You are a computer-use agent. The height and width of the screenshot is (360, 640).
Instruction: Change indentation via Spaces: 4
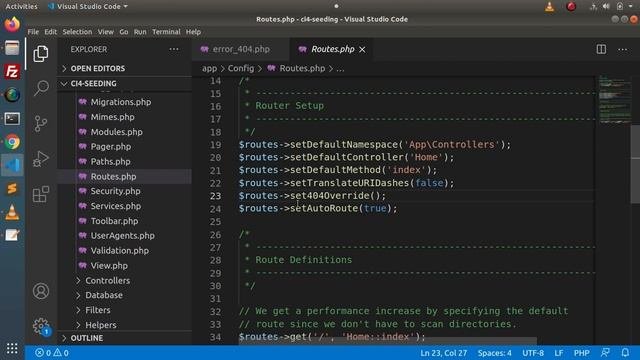(x=494, y=353)
